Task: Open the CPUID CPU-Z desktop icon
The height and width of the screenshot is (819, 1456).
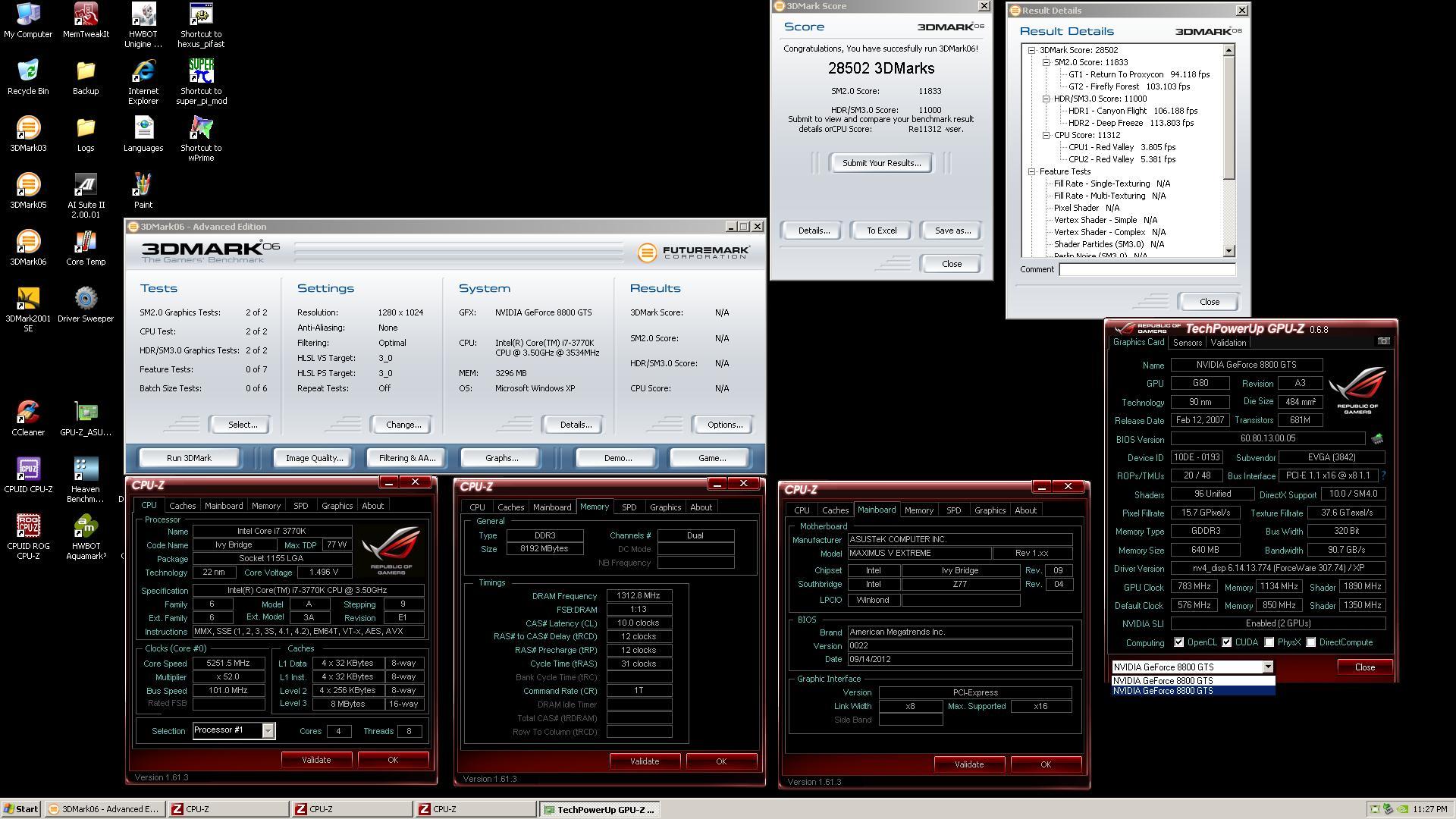Action: coord(28,475)
